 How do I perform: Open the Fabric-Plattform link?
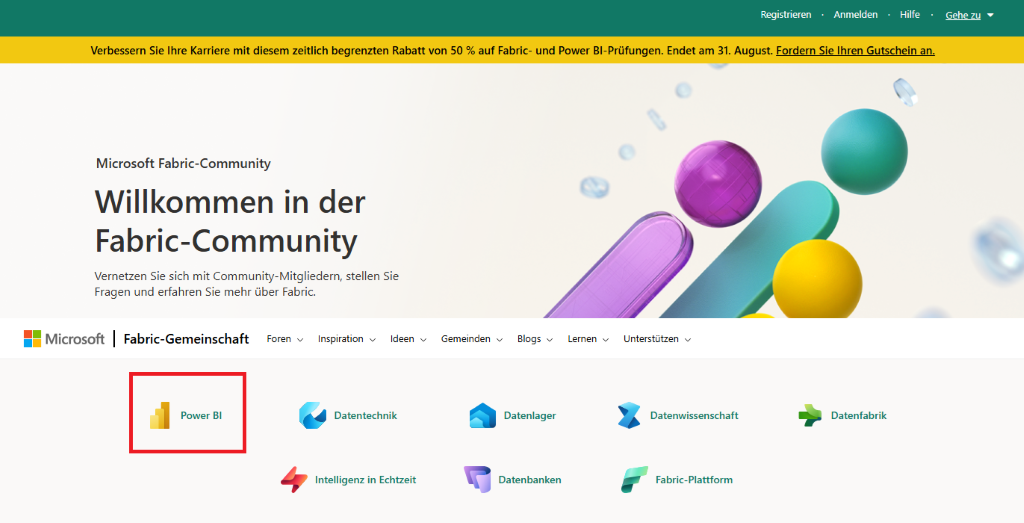click(x=694, y=479)
